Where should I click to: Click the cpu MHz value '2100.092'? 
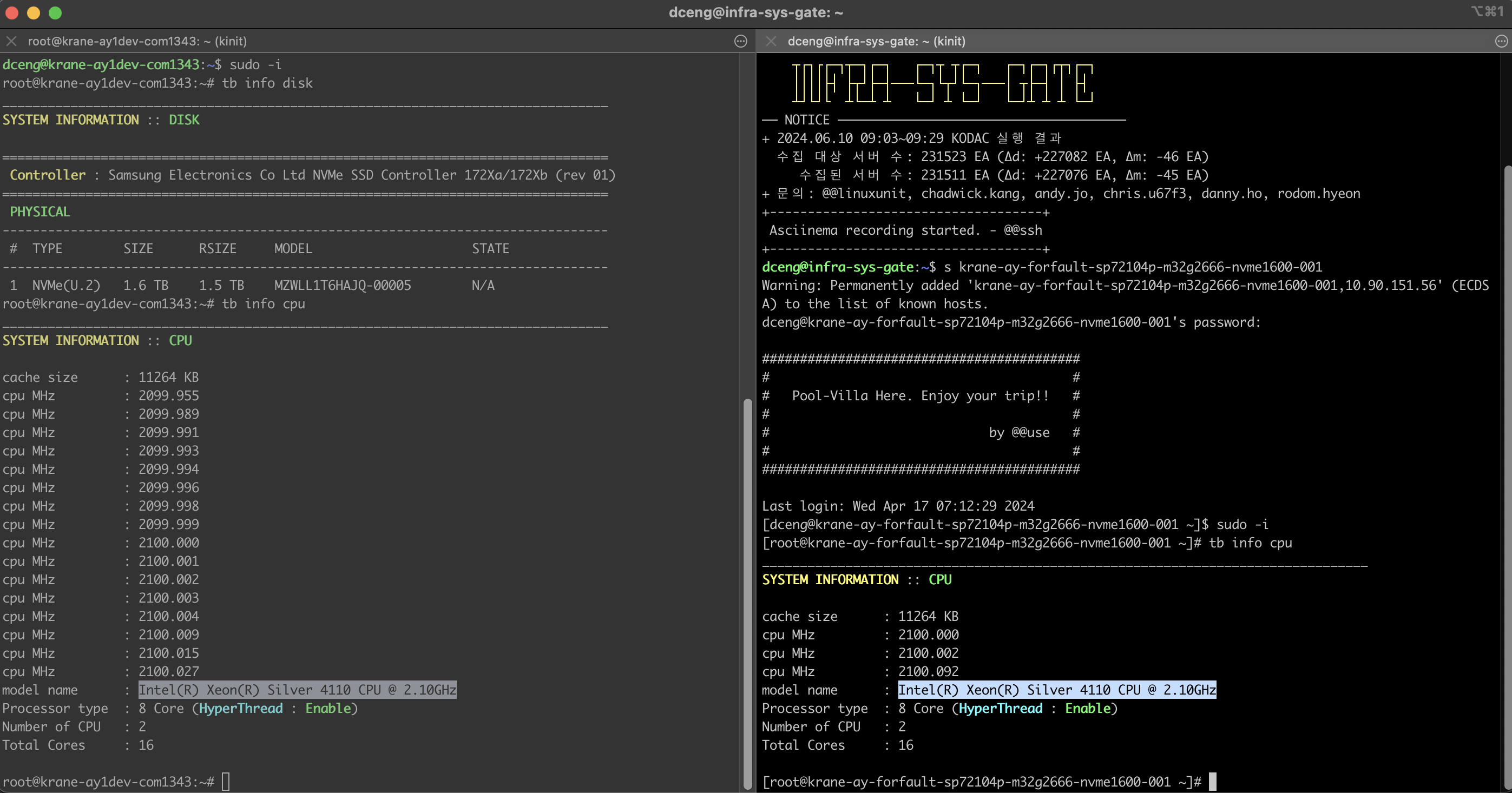(x=929, y=672)
